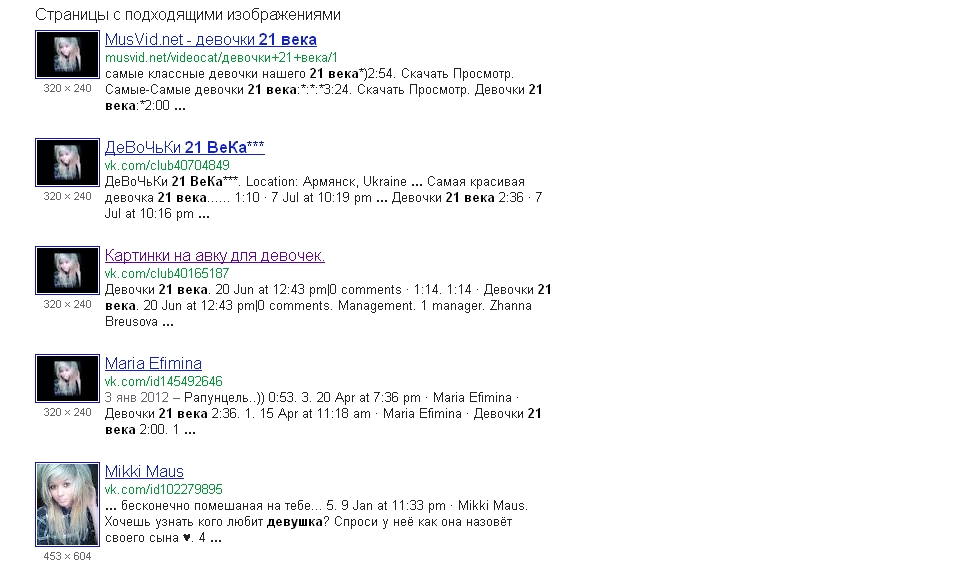Click the 320 × 240 label under the MusVid thumbnail
The image size is (953, 584).
[x=67, y=89]
